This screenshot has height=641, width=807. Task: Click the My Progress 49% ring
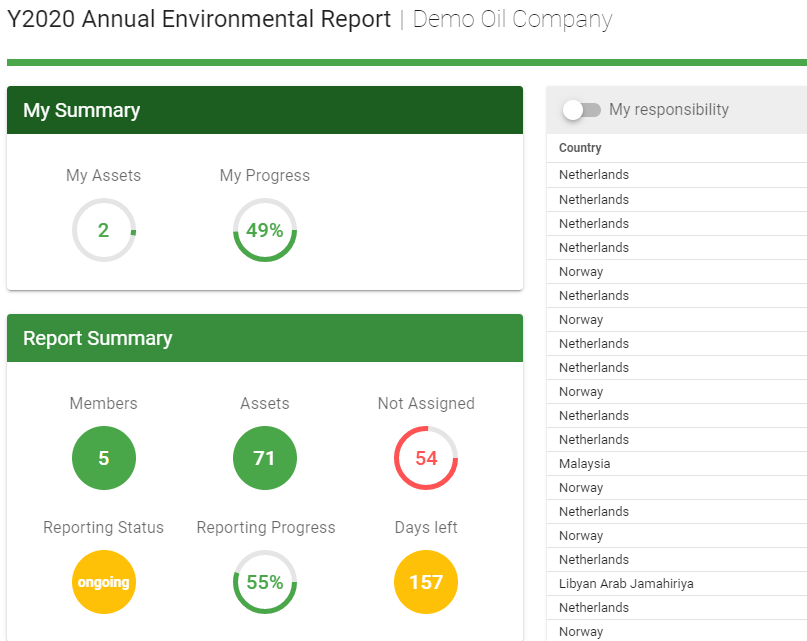pyautogui.click(x=265, y=230)
